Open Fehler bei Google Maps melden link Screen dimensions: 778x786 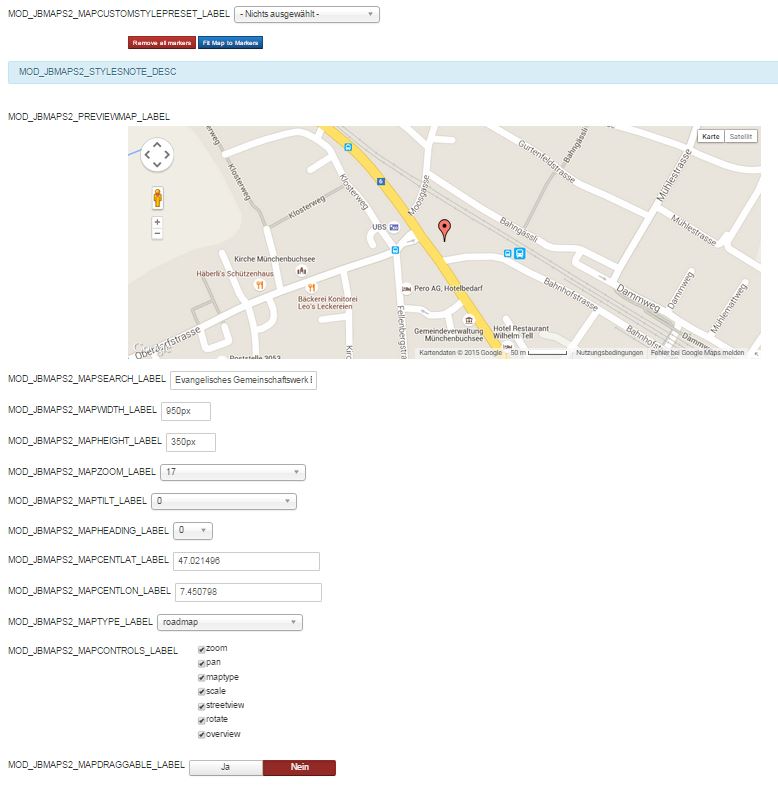click(x=697, y=353)
